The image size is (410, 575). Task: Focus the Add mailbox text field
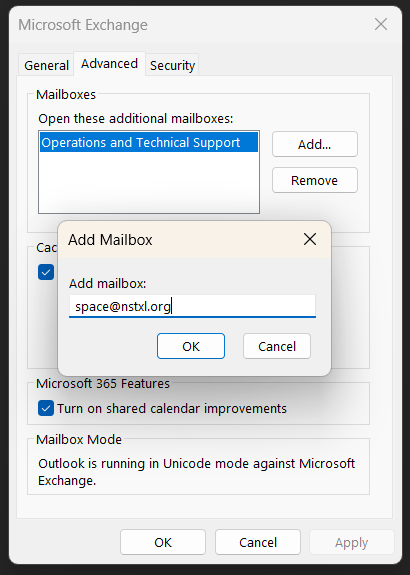coord(192,306)
